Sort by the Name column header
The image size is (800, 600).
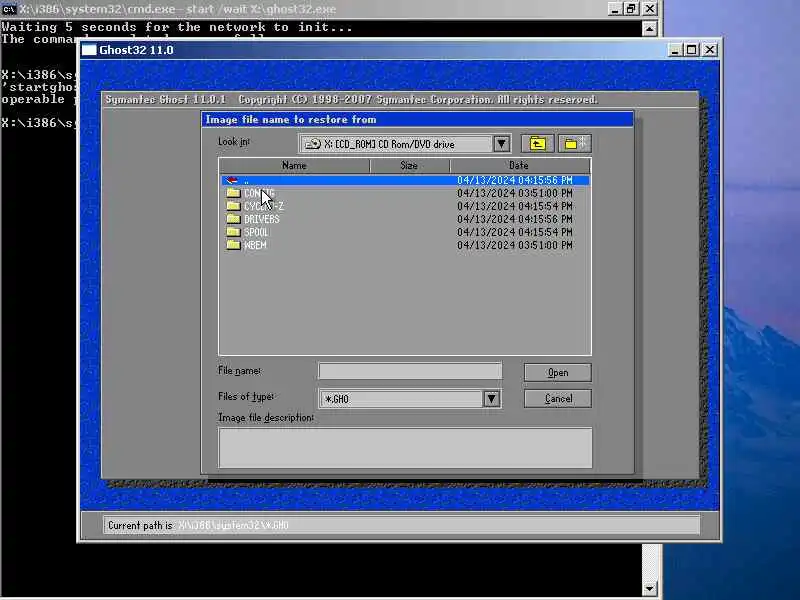tap(294, 165)
